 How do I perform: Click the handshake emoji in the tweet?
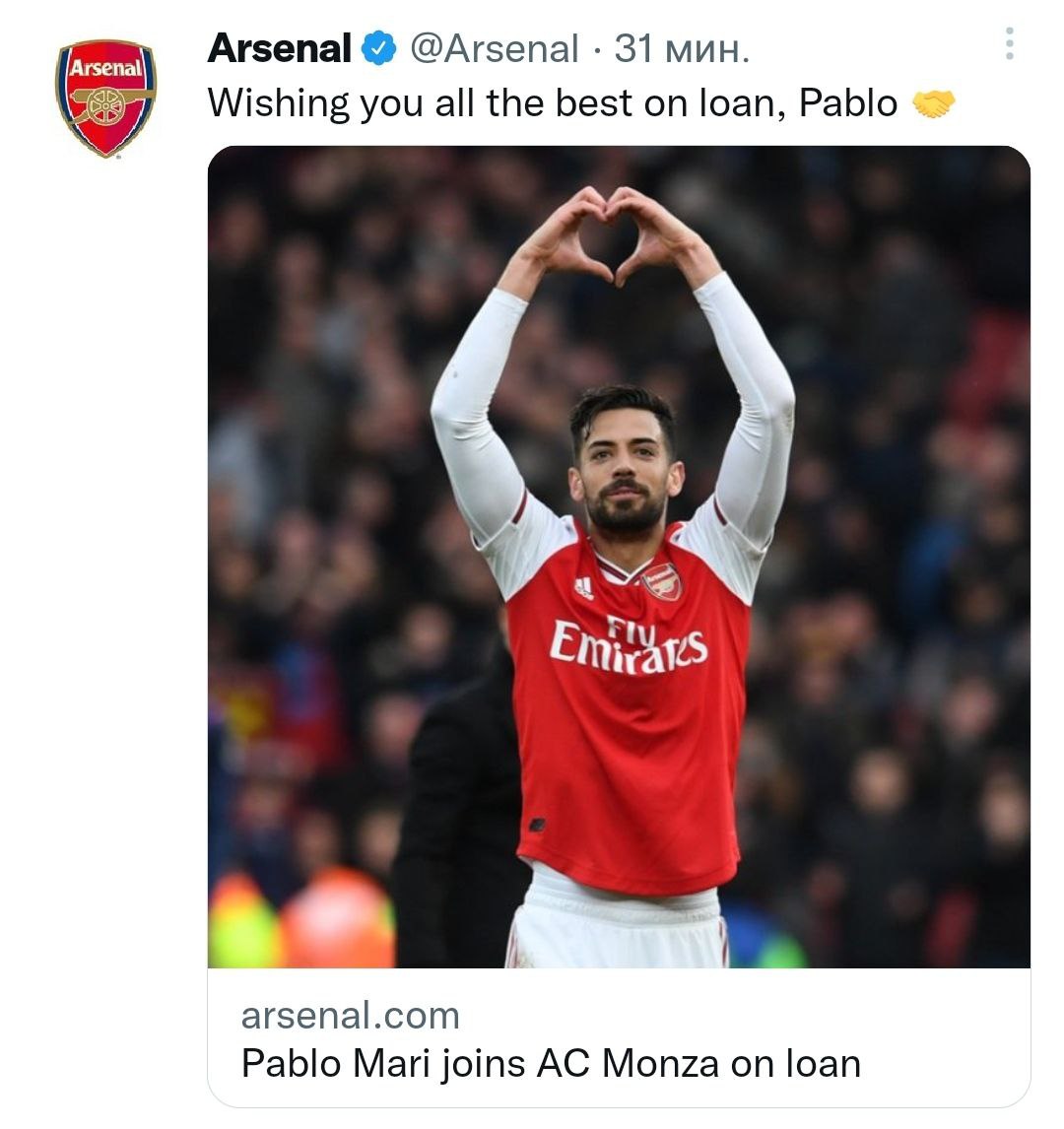point(933,103)
